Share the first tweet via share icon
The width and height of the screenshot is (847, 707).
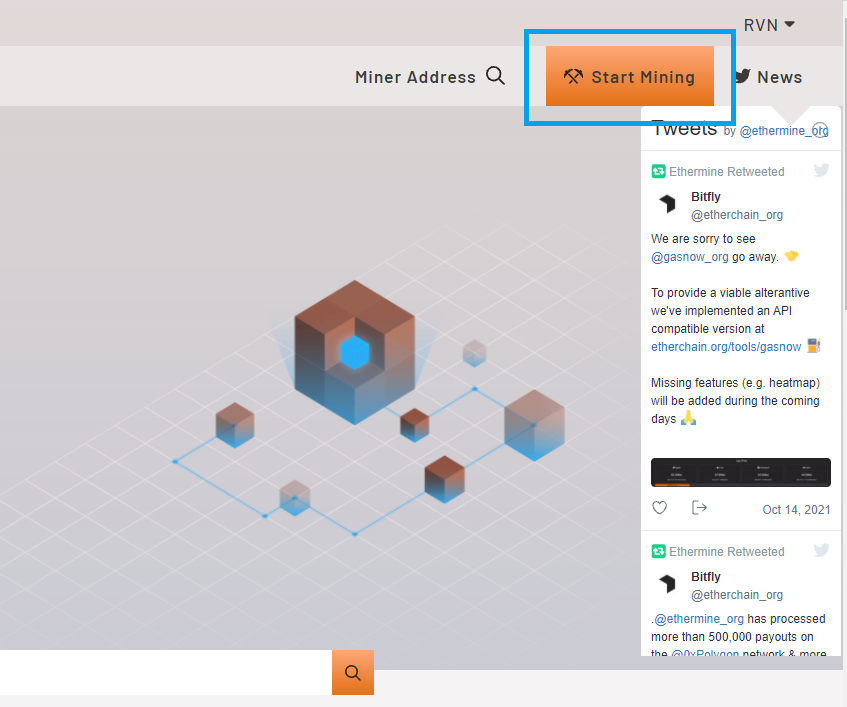point(699,508)
